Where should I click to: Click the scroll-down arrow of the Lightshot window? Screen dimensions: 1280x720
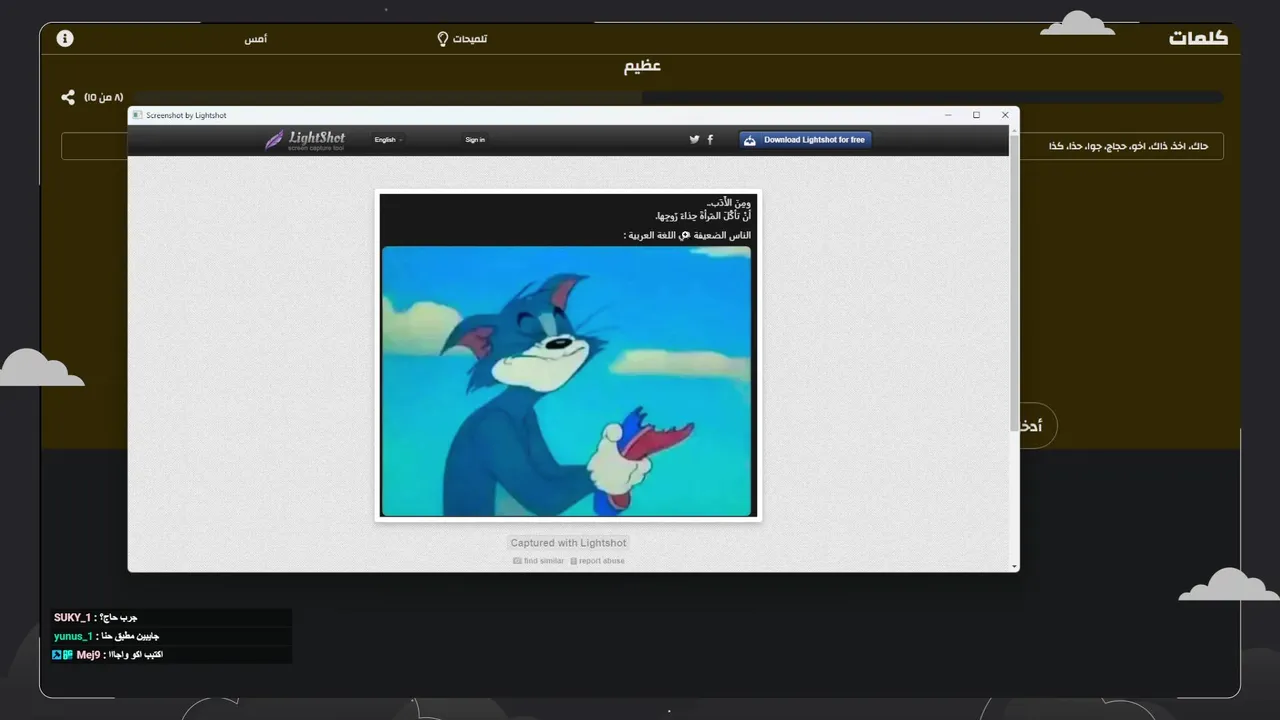click(x=1015, y=567)
